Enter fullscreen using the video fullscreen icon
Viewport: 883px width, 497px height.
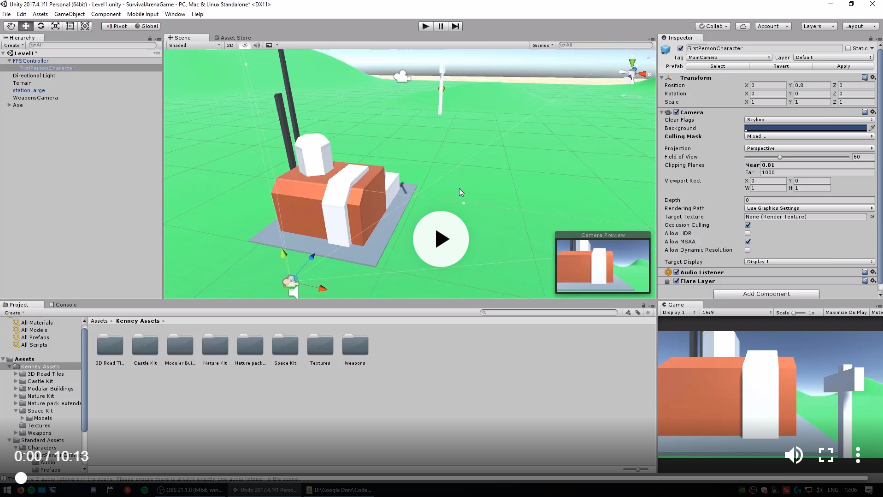click(826, 455)
